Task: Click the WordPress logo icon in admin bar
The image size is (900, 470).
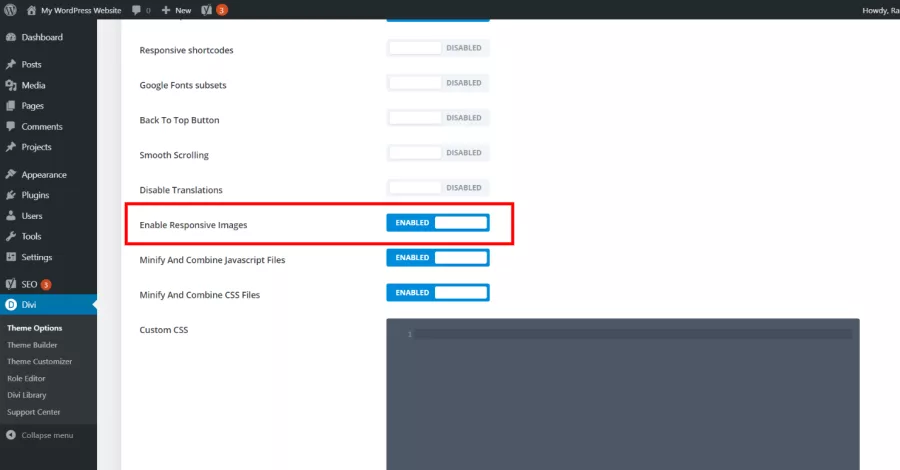Action: click(x=10, y=10)
